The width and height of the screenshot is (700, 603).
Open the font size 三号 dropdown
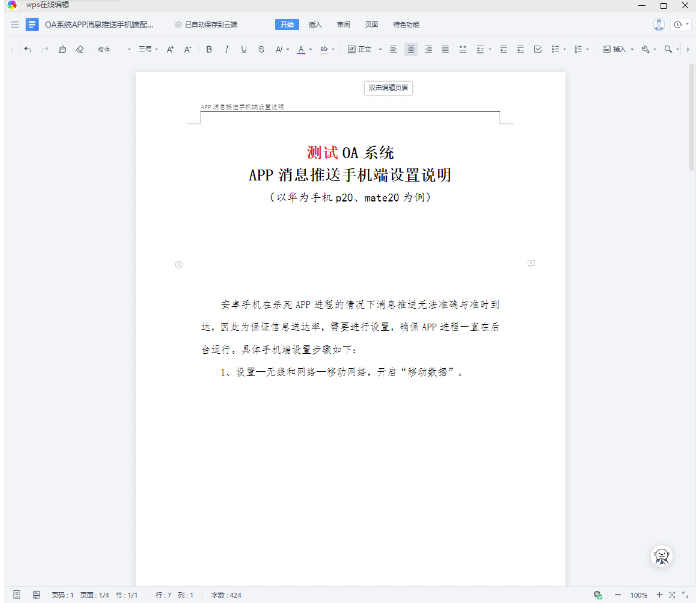[x=148, y=49]
